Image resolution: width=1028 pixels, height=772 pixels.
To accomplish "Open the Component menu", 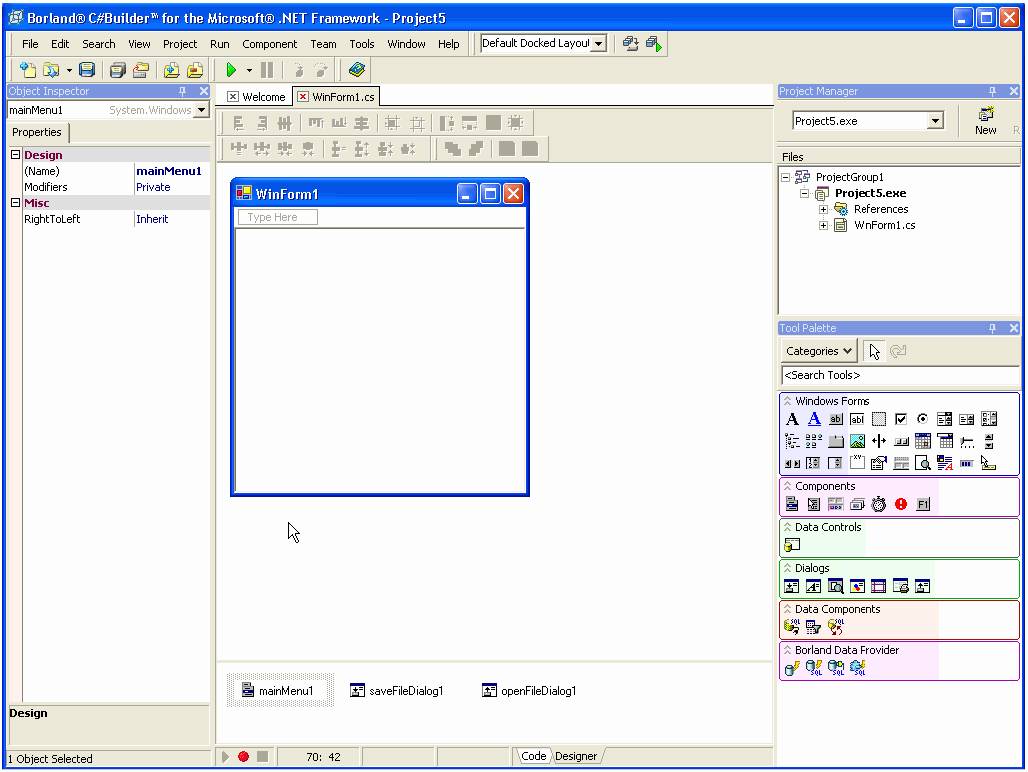I will point(269,44).
